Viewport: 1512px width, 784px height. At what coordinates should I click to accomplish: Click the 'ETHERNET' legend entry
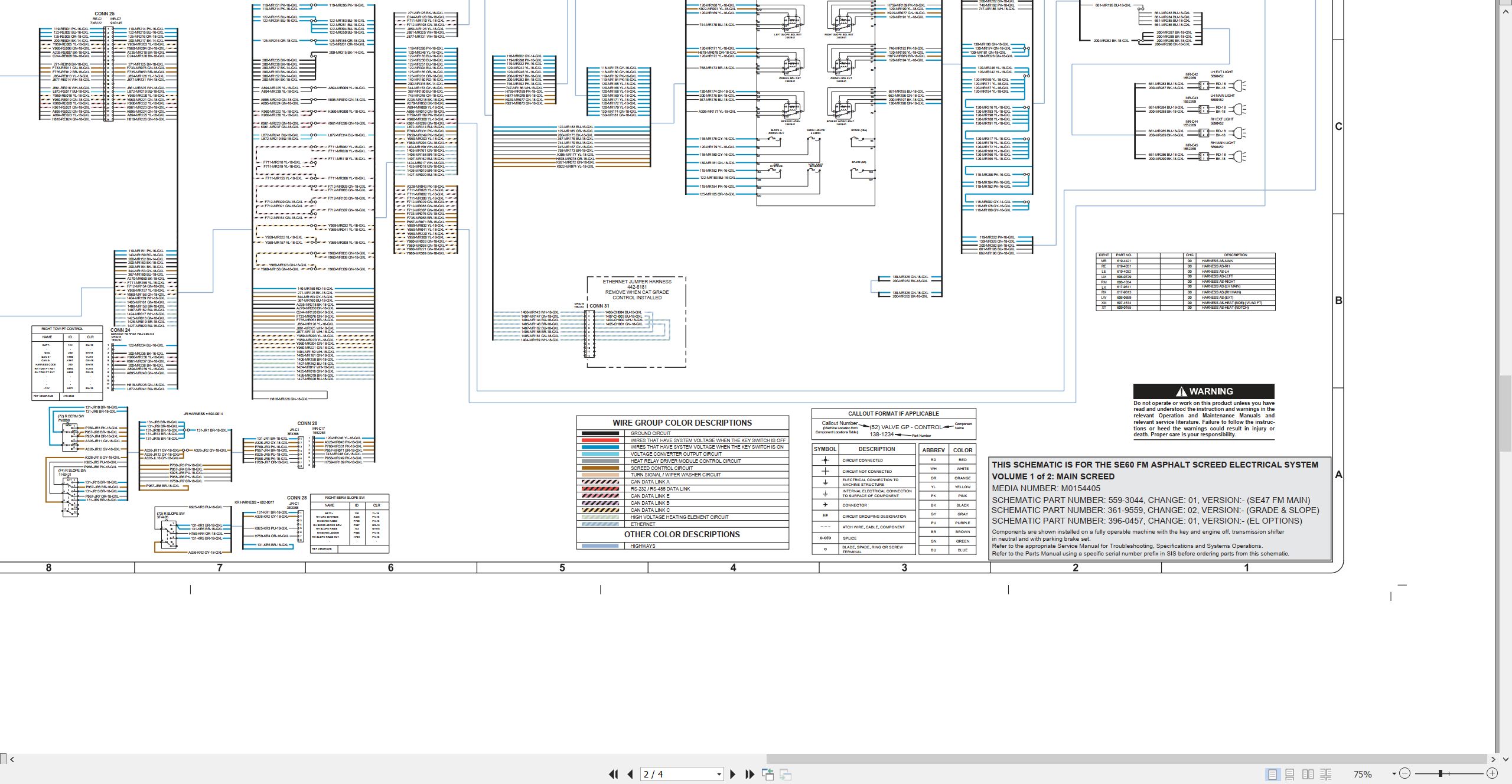643,524
